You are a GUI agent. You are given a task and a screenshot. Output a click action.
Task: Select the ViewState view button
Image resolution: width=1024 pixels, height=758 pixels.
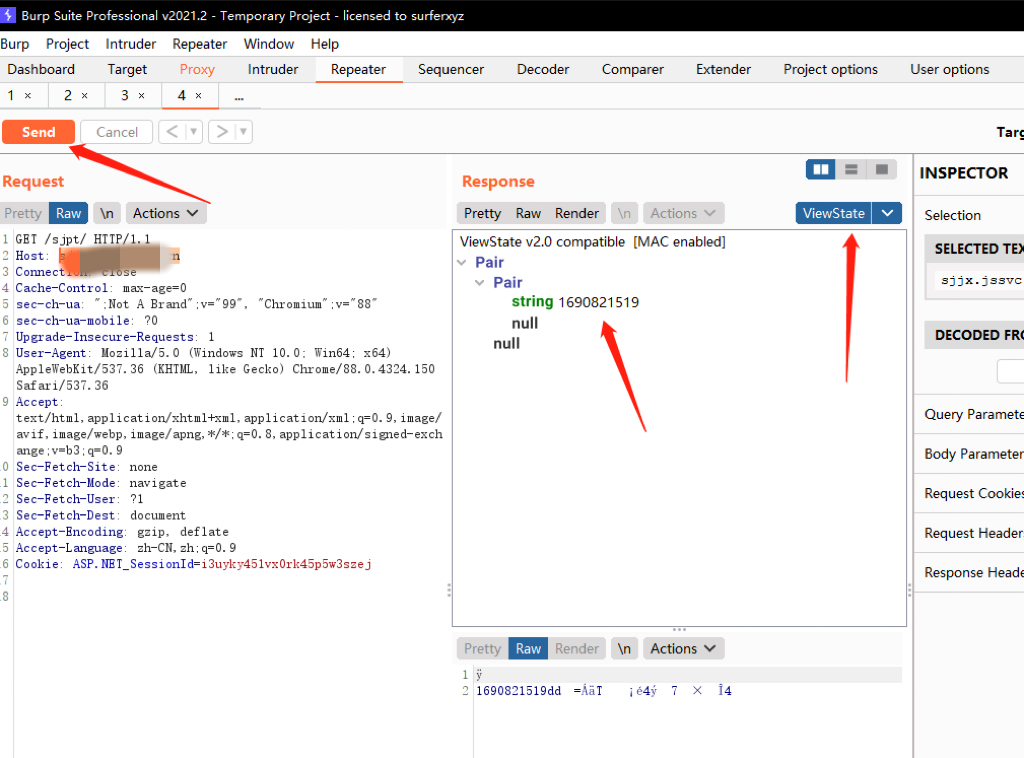[833, 213]
